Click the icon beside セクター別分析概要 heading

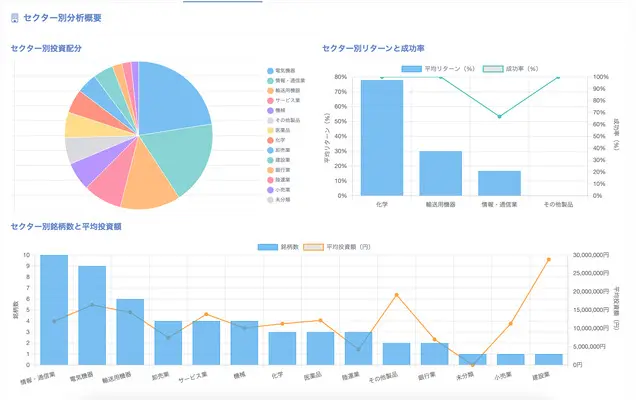pyautogui.click(x=15, y=18)
